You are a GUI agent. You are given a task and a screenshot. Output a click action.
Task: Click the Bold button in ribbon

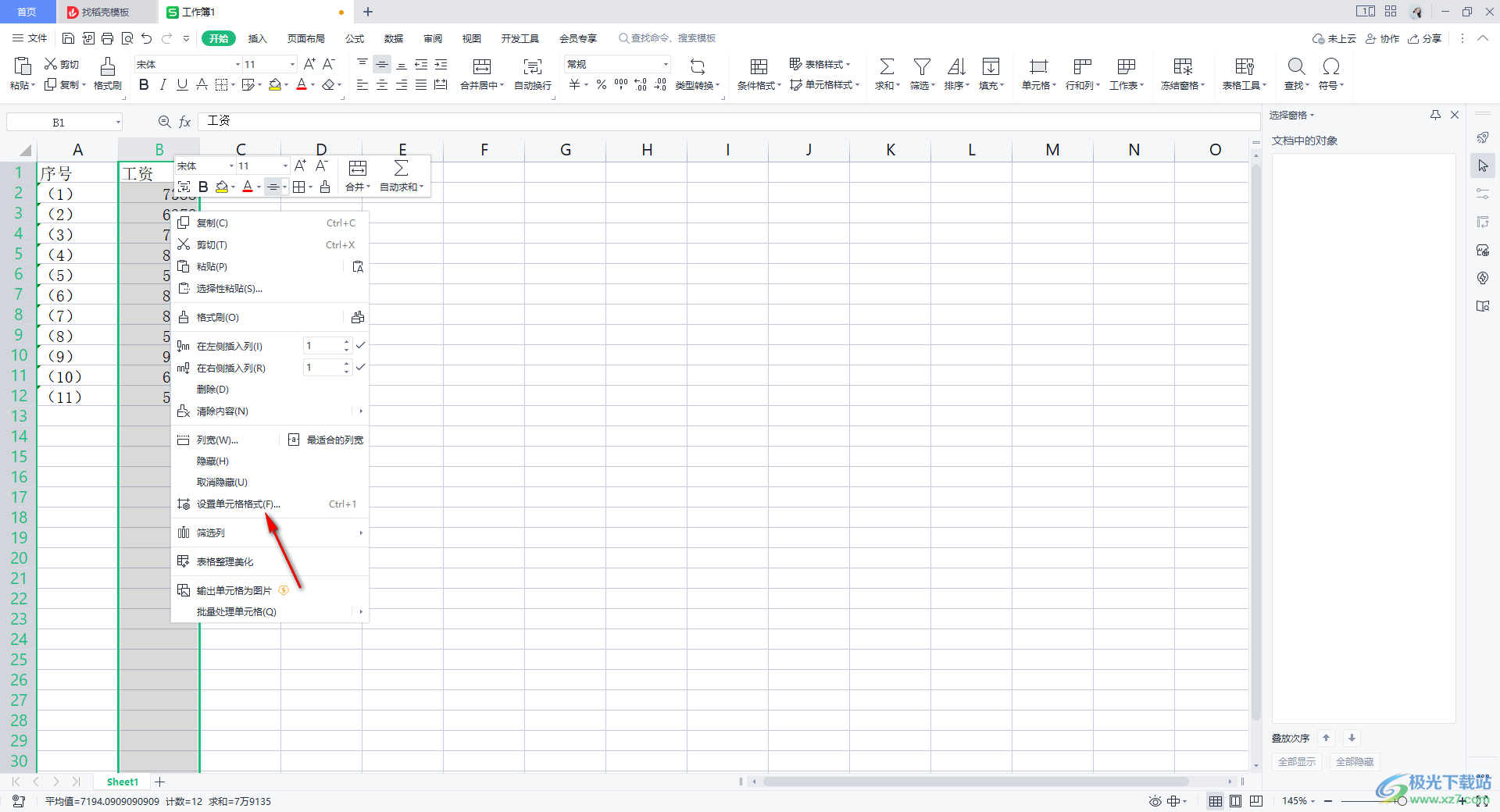tap(144, 84)
